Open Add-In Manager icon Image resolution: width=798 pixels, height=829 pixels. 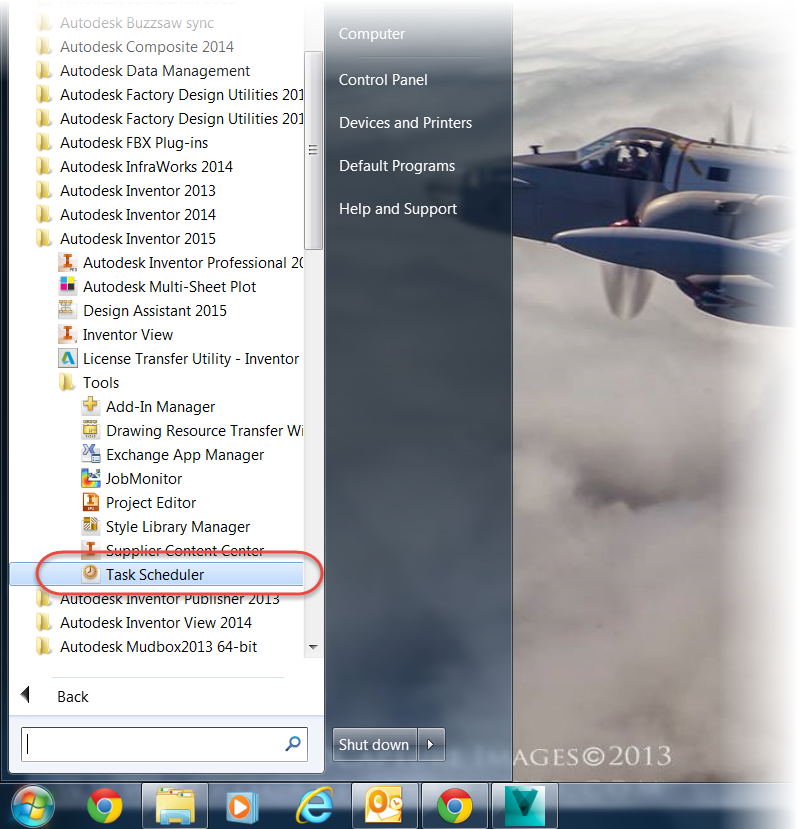tap(90, 406)
